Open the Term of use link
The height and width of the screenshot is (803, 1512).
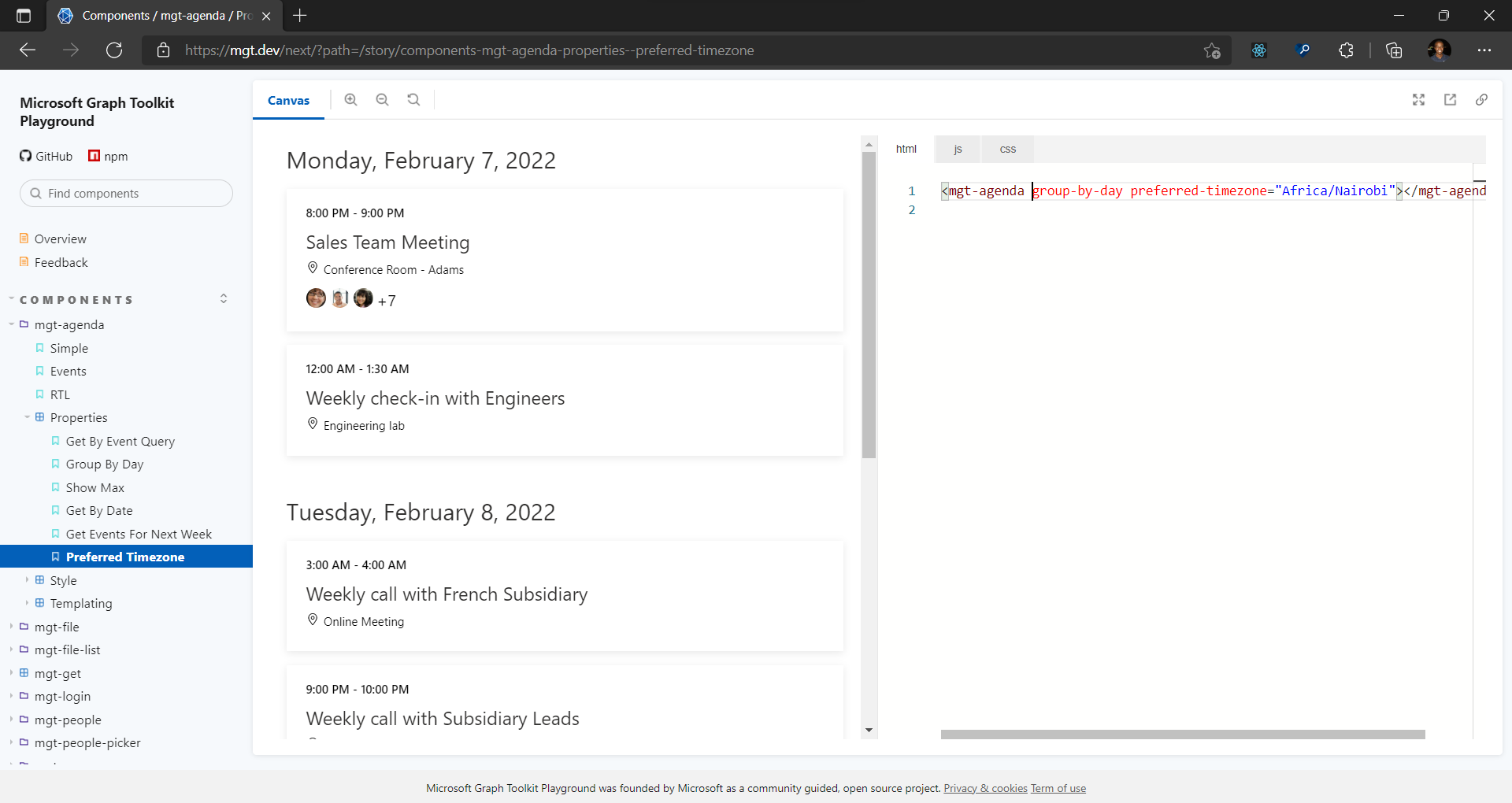pos(1058,788)
